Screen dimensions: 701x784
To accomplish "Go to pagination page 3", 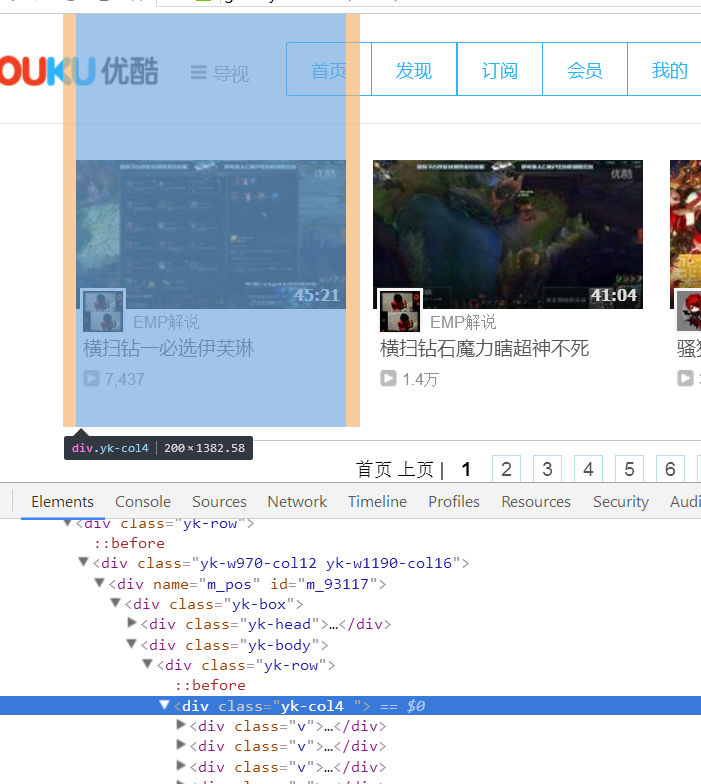I will click(548, 469).
